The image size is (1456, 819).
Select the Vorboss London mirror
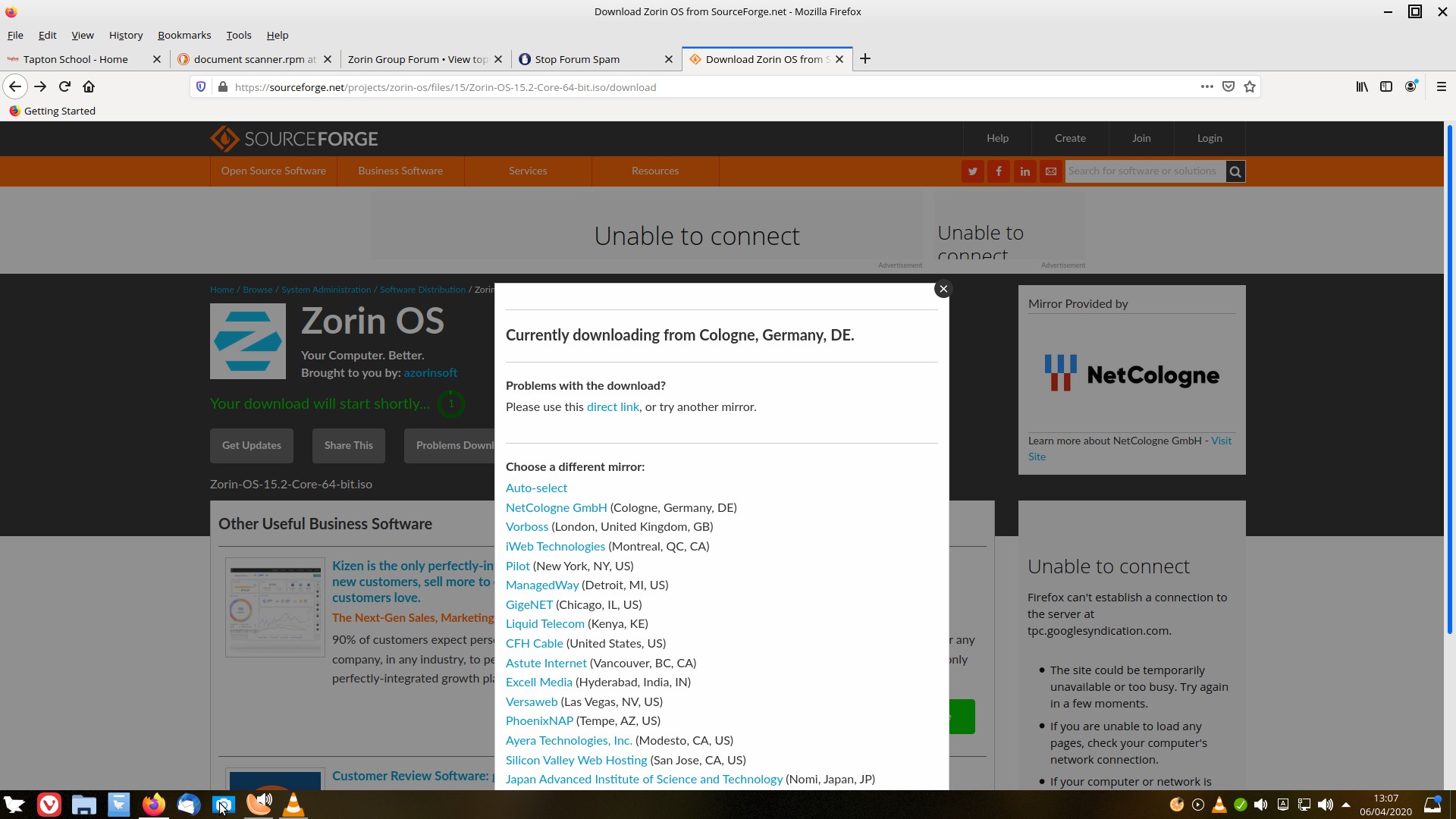(x=527, y=527)
